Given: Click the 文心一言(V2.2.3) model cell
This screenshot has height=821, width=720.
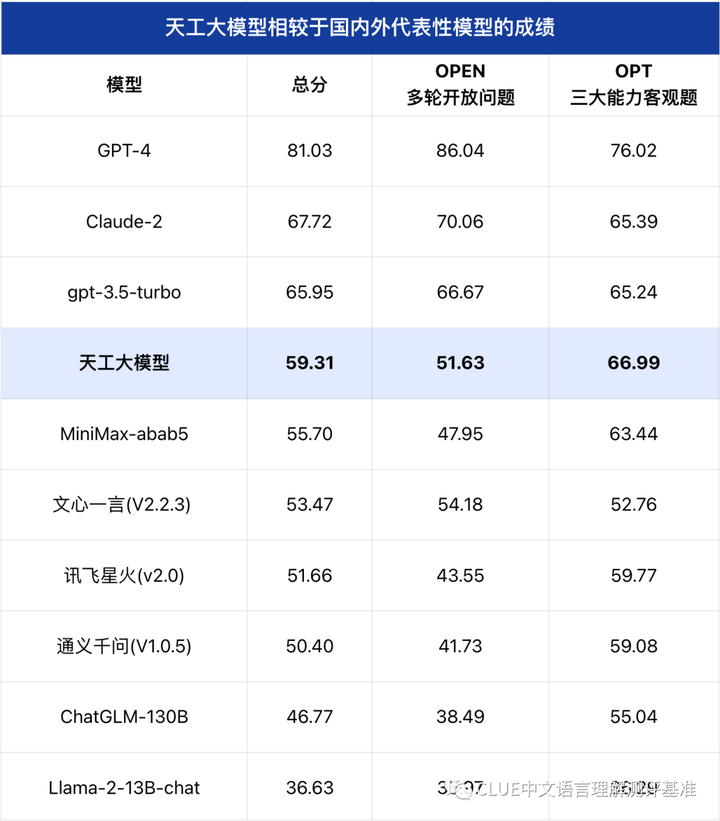Looking at the screenshot, I should point(124,505).
